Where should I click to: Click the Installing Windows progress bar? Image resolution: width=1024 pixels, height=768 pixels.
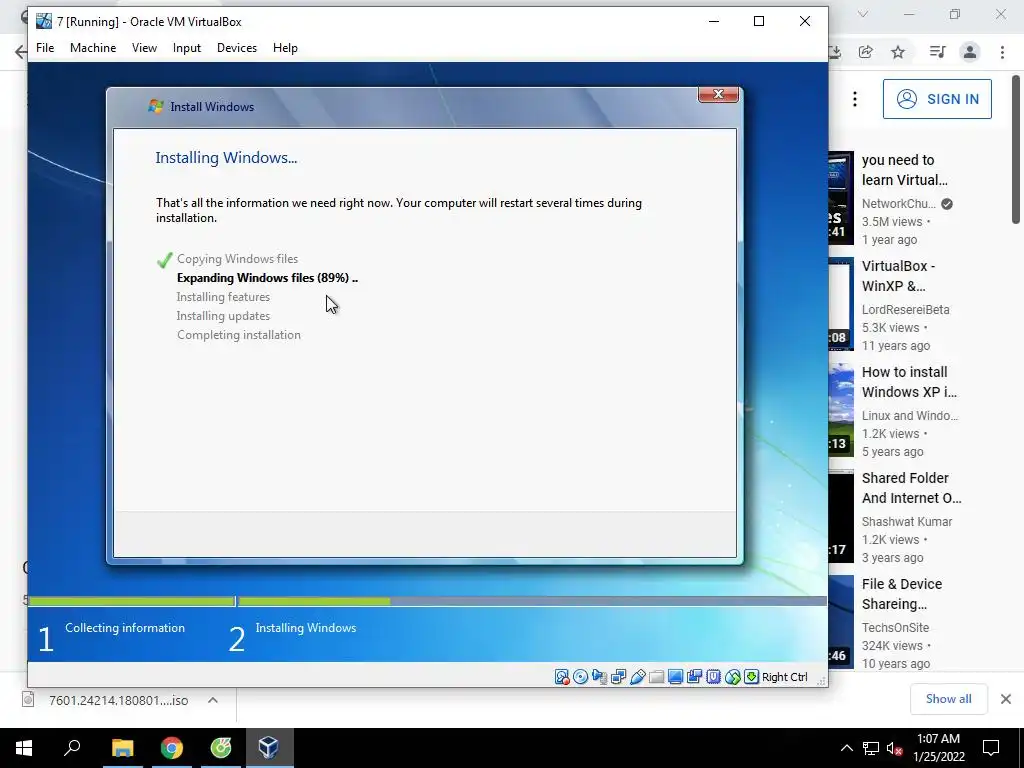coord(533,601)
